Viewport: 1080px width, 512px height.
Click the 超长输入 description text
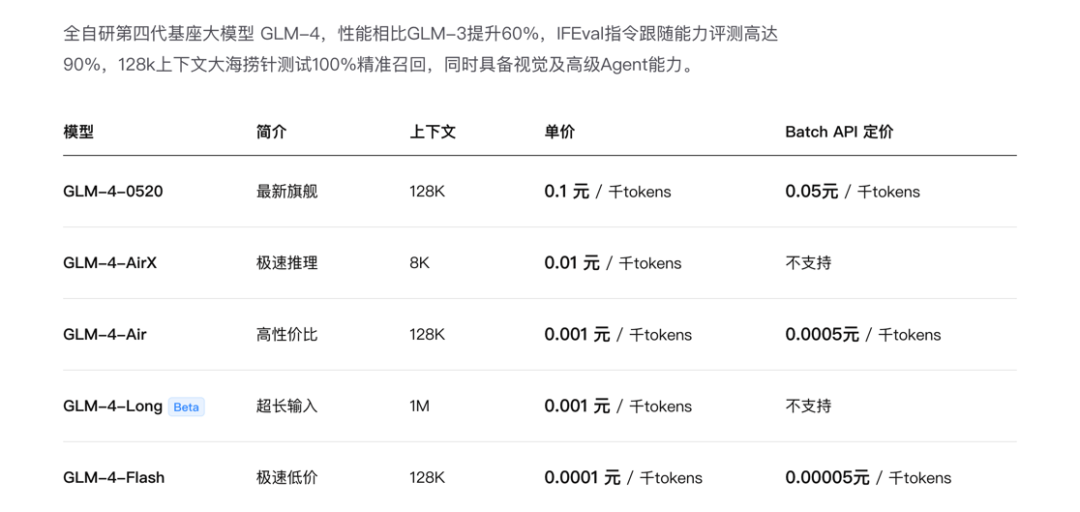(x=287, y=406)
